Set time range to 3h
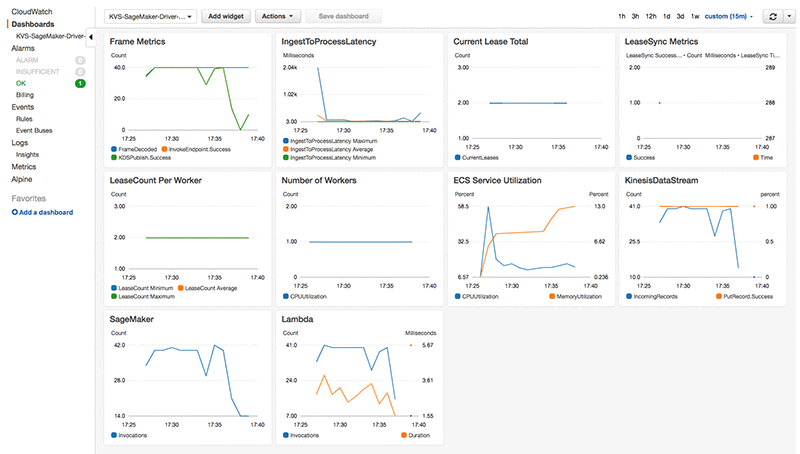This screenshot has height=454, width=800. pyautogui.click(x=635, y=16)
